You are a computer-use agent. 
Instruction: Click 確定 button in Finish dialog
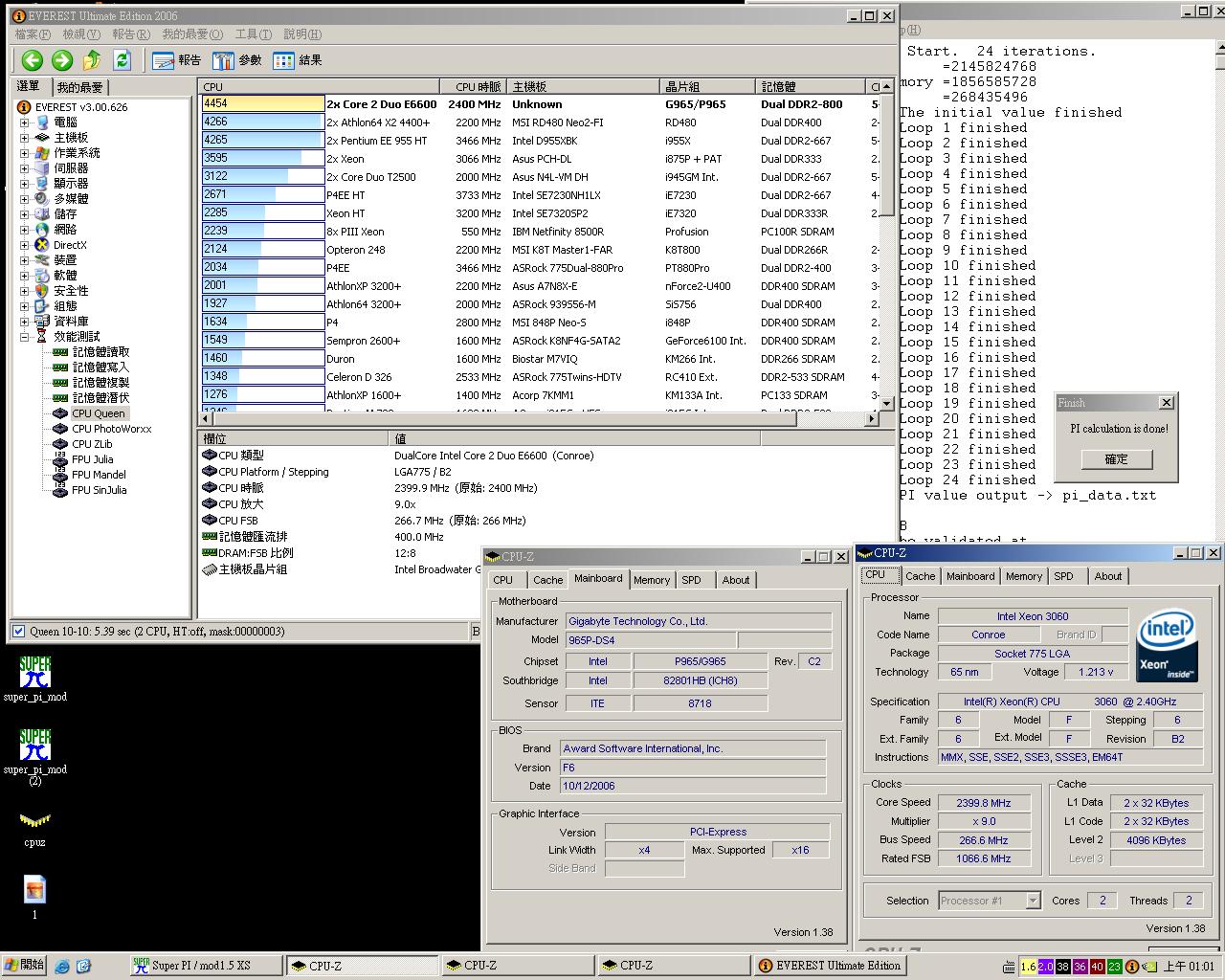[x=1117, y=459]
